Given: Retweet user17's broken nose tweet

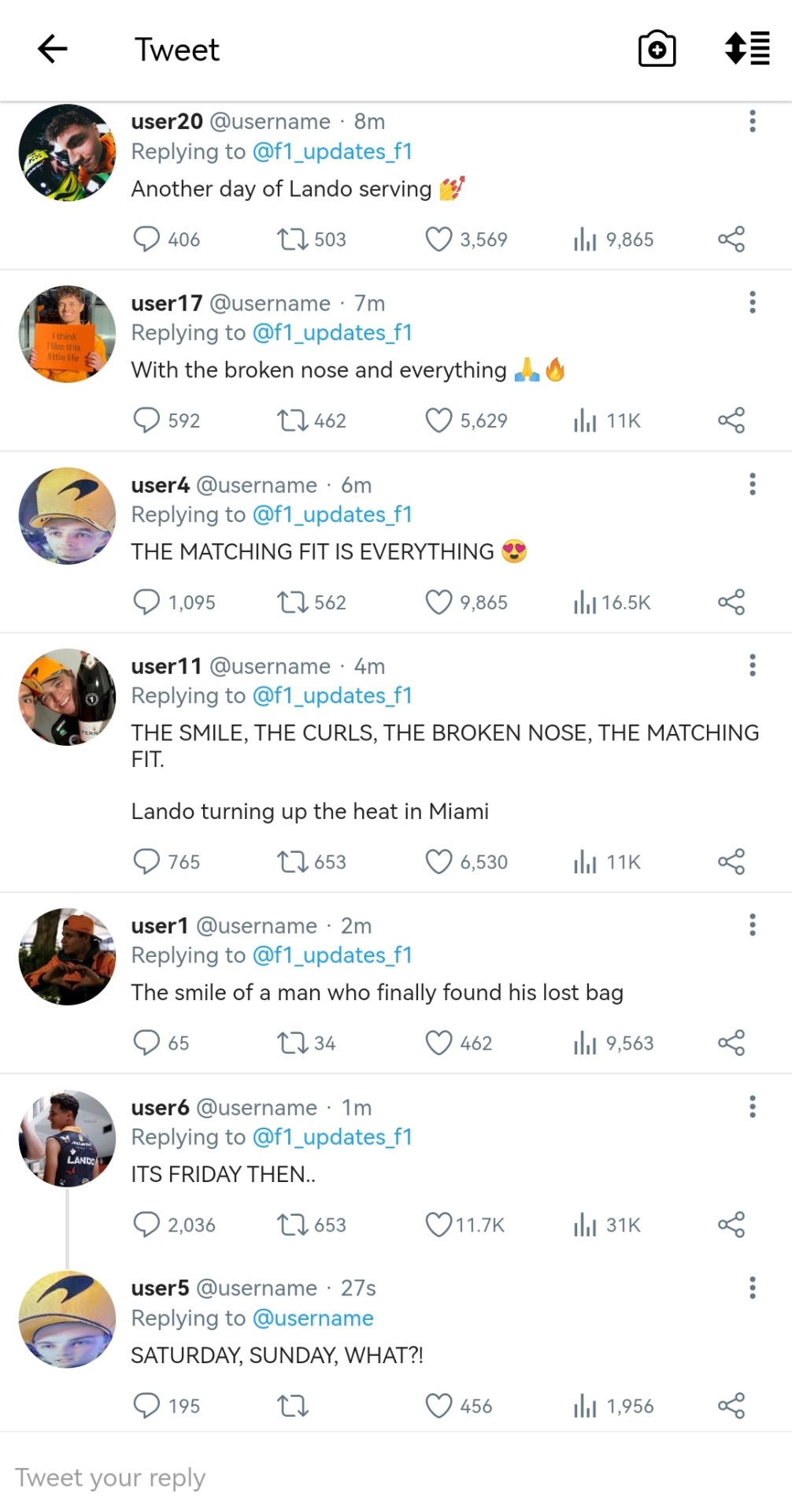Looking at the screenshot, I should (x=292, y=421).
